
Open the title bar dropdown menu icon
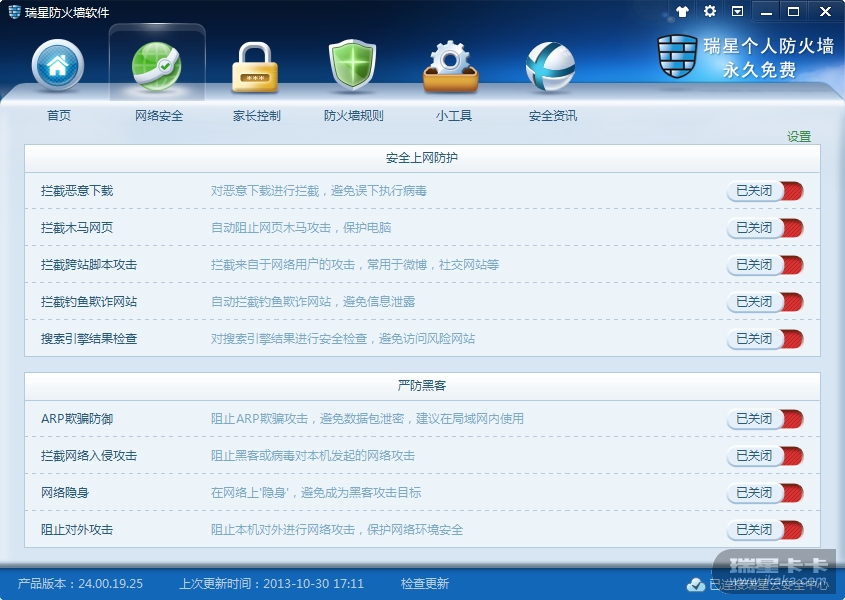coord(737,11)
